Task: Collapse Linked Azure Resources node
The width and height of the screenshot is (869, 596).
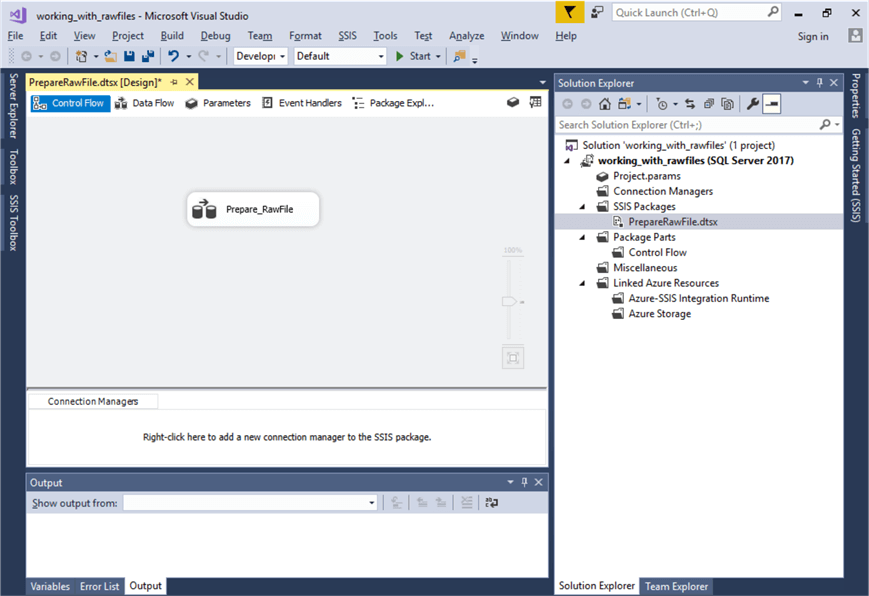Action: (x=582, y=283)
